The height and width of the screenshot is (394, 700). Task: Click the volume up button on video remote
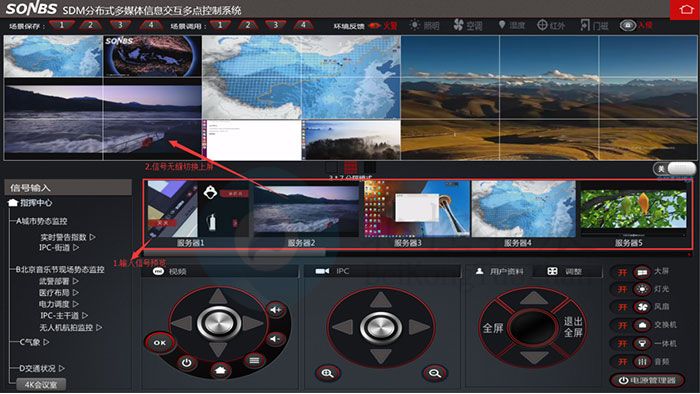click(x=275, y=310)
